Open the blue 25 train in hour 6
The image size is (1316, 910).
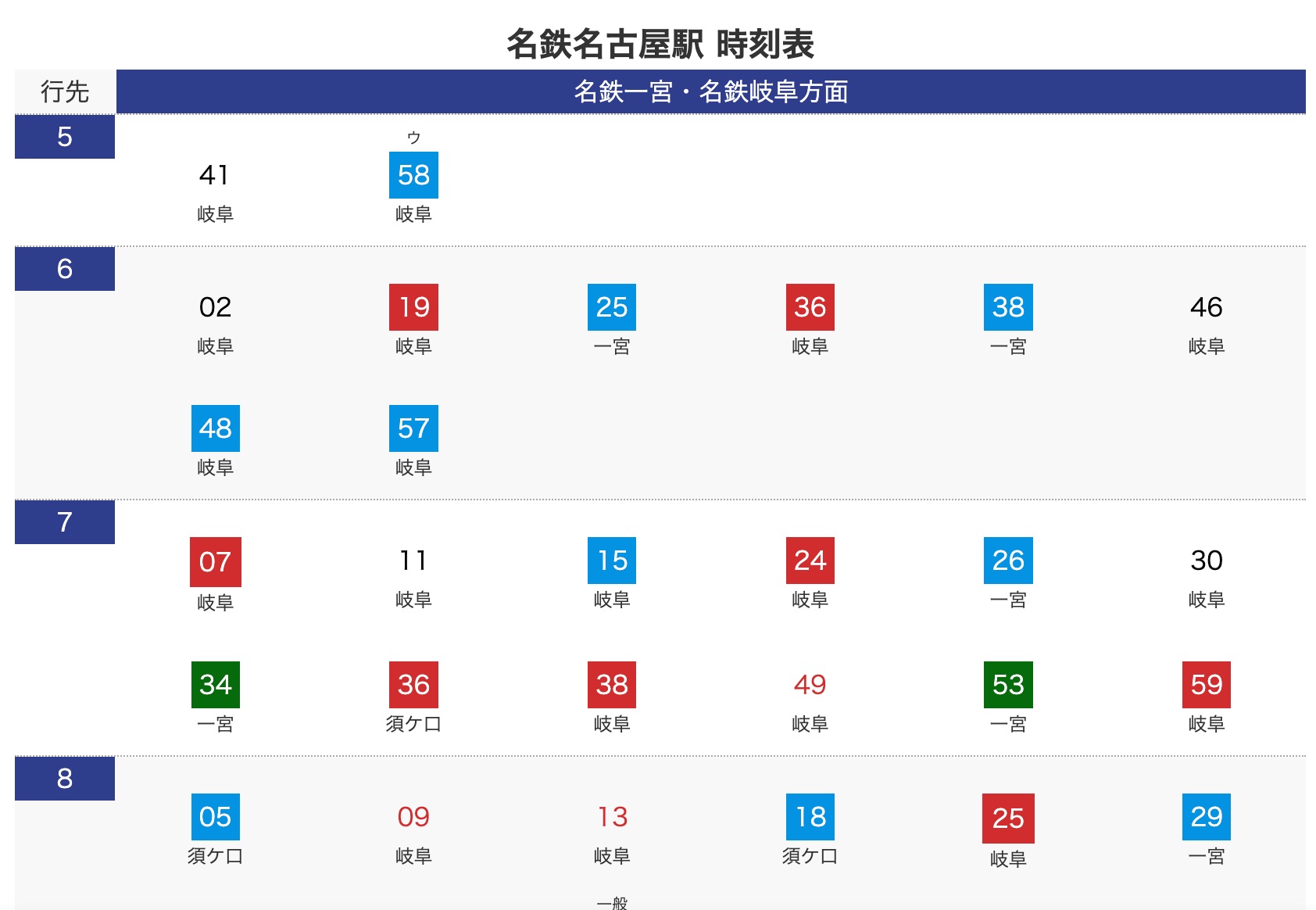612,307
